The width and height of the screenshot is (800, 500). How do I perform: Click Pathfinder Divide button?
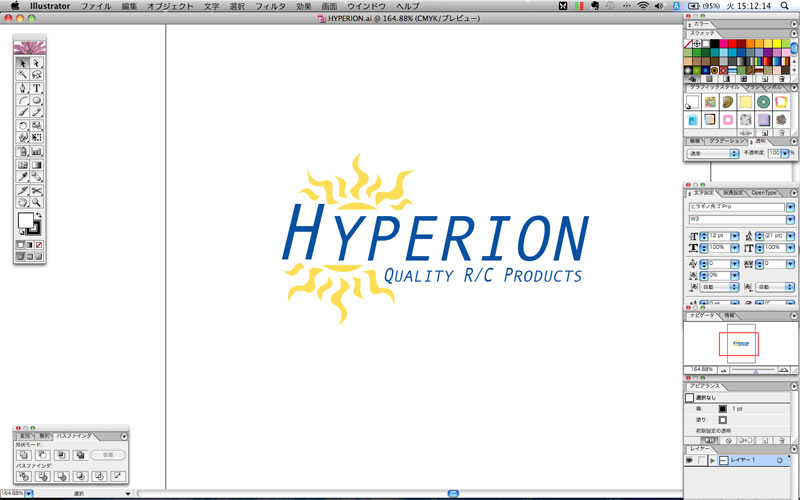(24, 476)
